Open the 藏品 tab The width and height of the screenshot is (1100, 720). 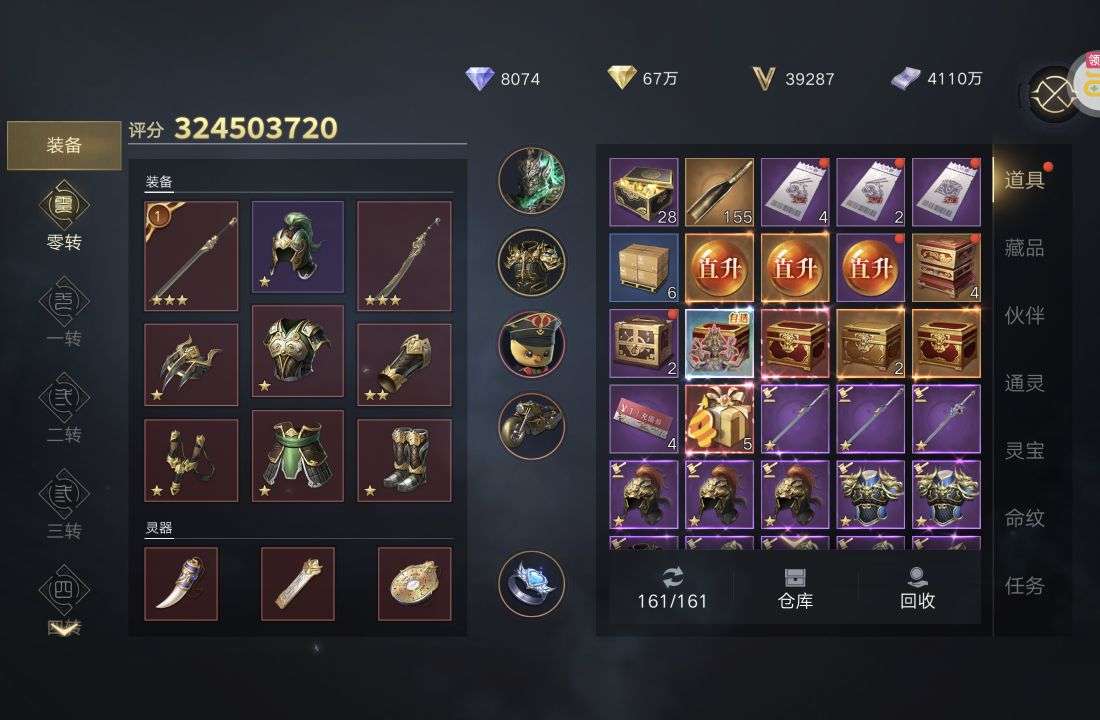[x=1024, y=248]
